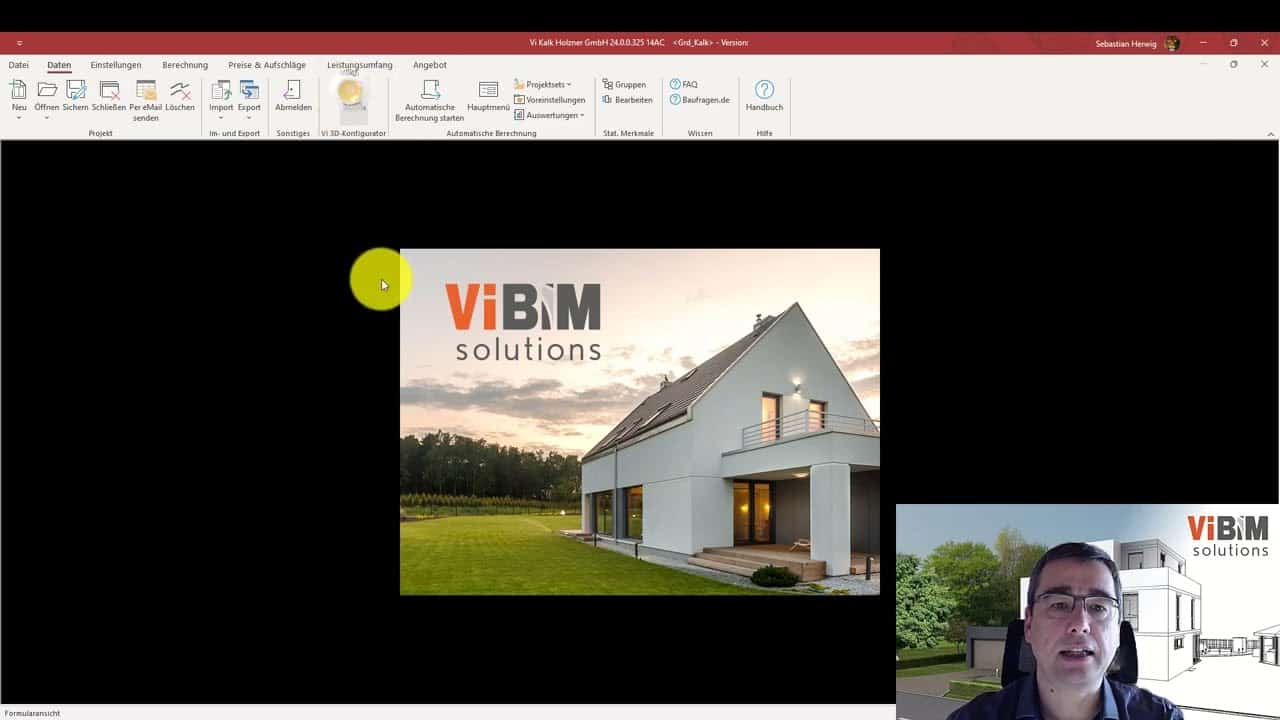Close the project with Schließen
The width and height of the screenshot is (1280, 720).
click(109, 95)
